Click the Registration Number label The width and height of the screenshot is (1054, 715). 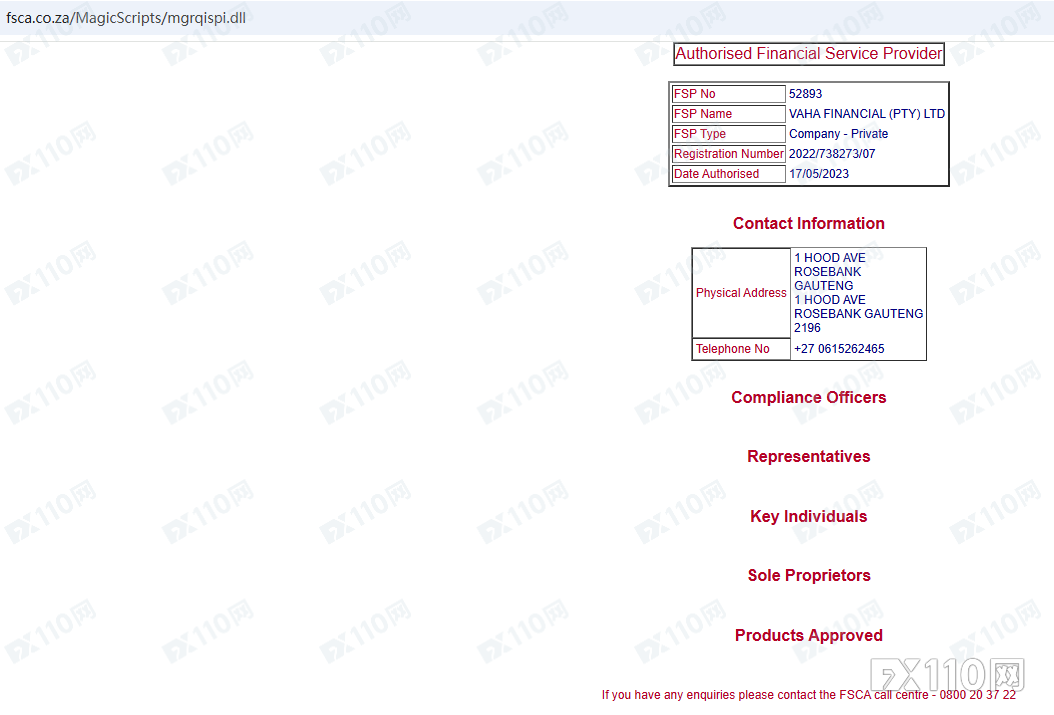(x=728, y=154)
